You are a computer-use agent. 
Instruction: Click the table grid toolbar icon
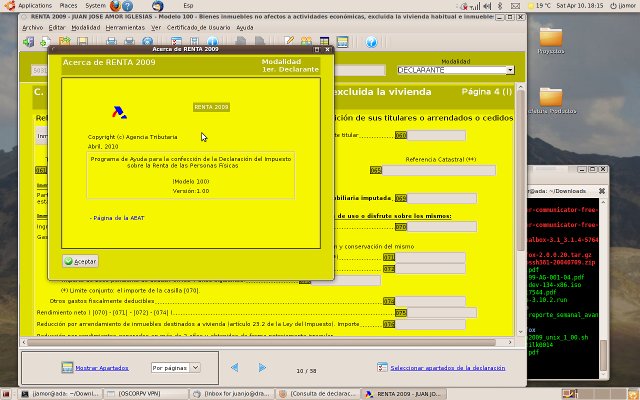pos(324,42)
